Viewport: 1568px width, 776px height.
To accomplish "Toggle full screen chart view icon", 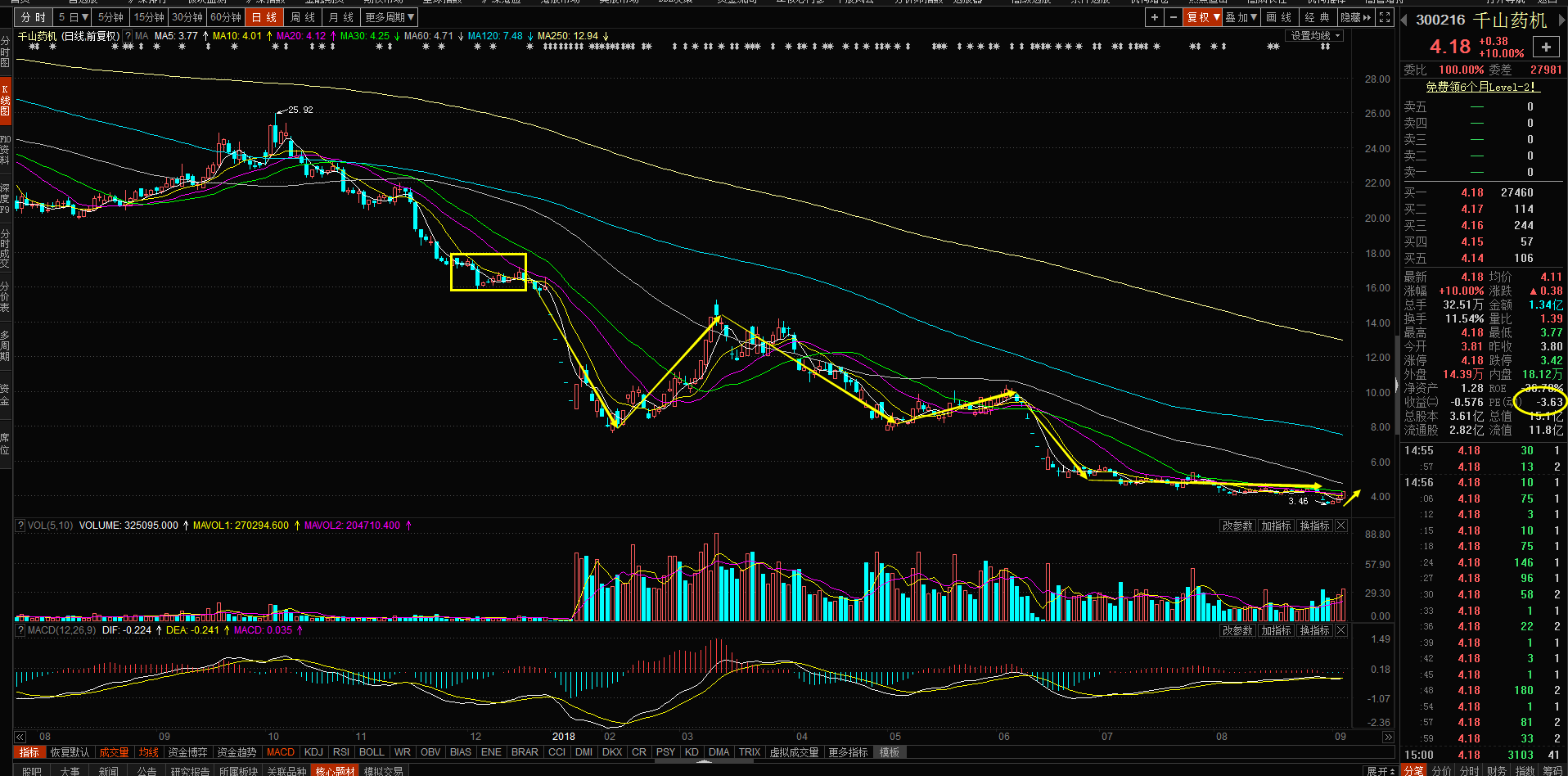I will click(1385, 17).
